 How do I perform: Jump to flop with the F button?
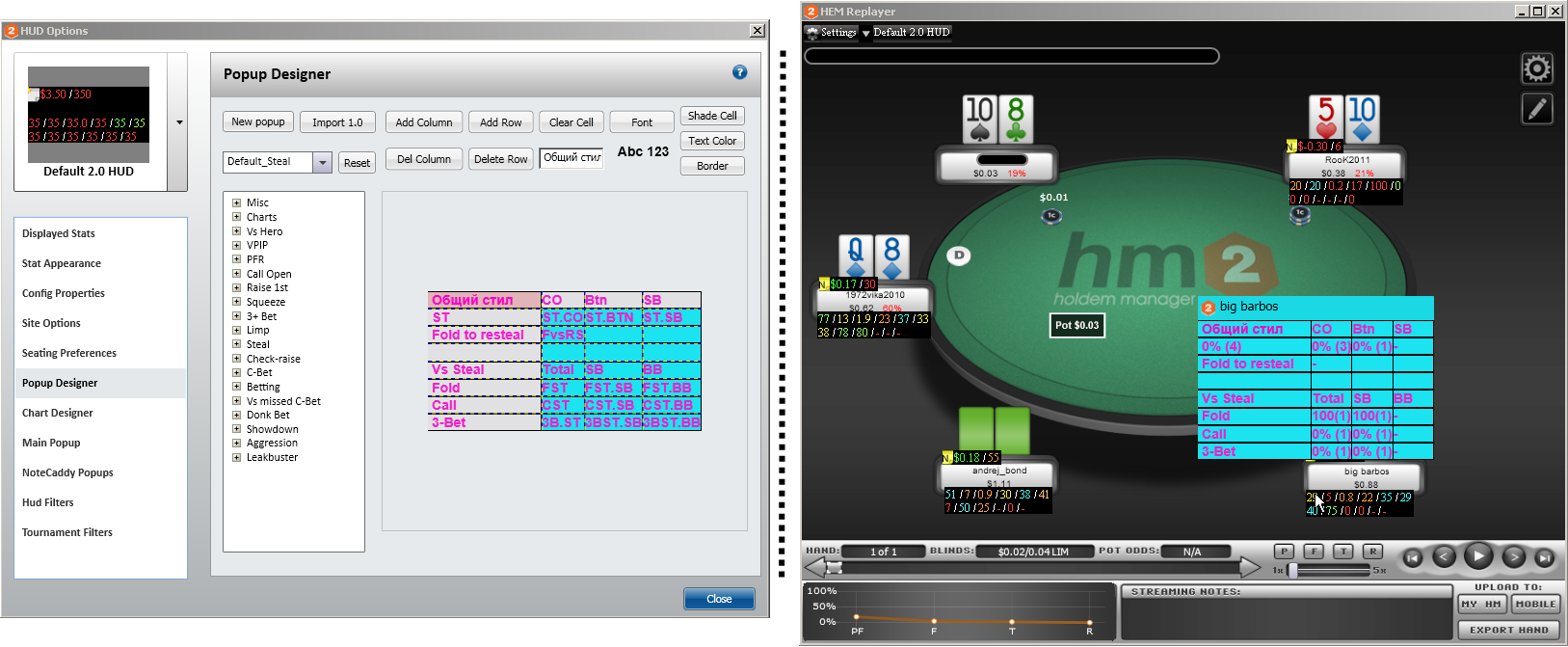point(1314,552)
